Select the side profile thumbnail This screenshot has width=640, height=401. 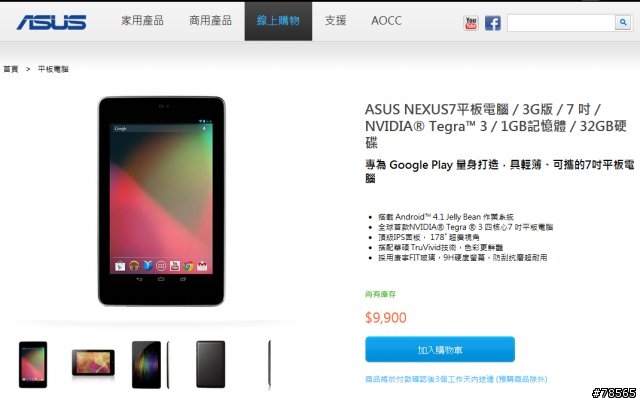[x=269, y=365]
